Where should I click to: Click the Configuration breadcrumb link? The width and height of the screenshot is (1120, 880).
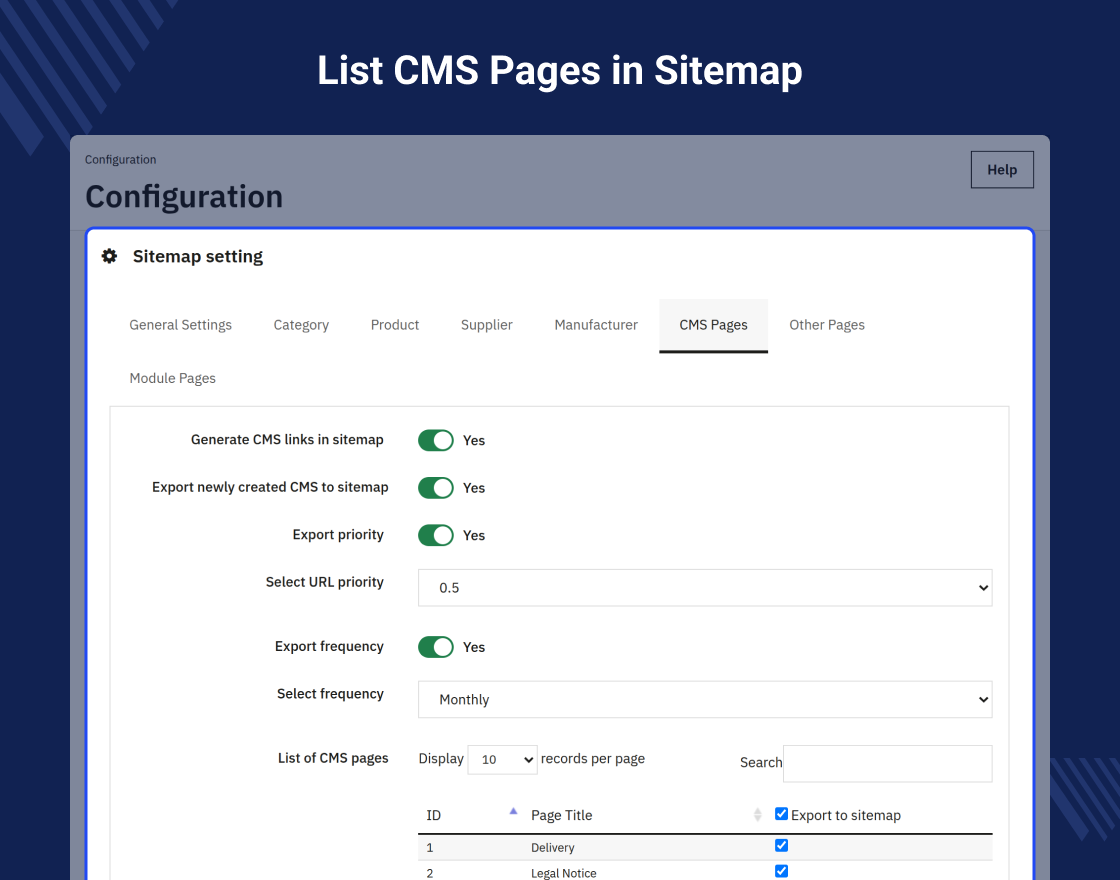pos(120,159)
